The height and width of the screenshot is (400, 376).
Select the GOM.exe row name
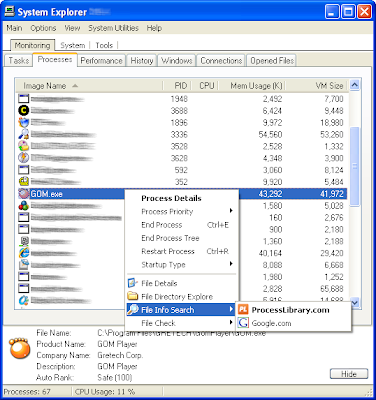pyautogui.click(x=46, y=194)
